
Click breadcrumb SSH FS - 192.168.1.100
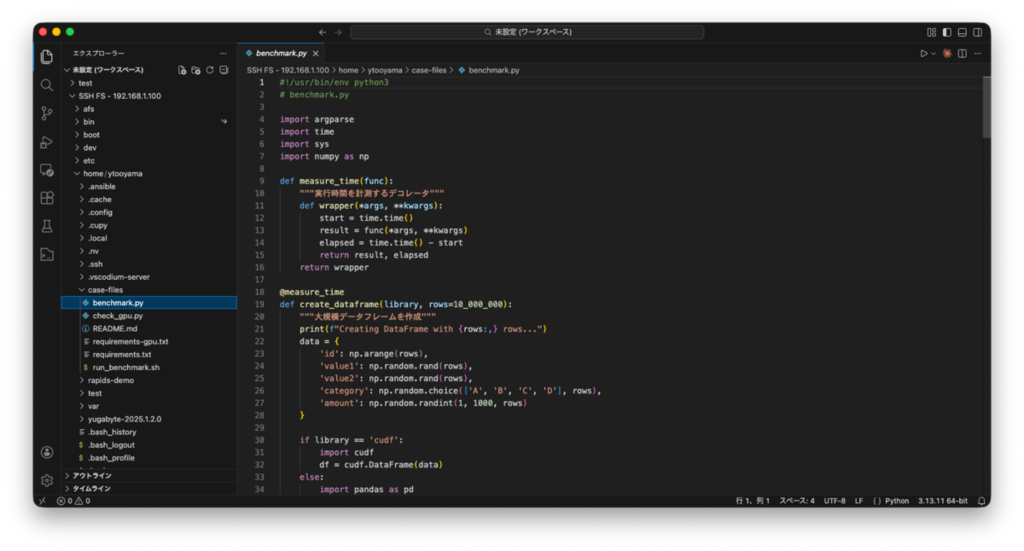point(288,70)
